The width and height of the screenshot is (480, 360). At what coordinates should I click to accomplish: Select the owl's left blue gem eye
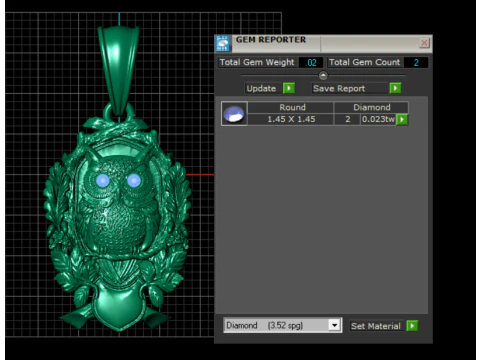[x=103, y=180]
